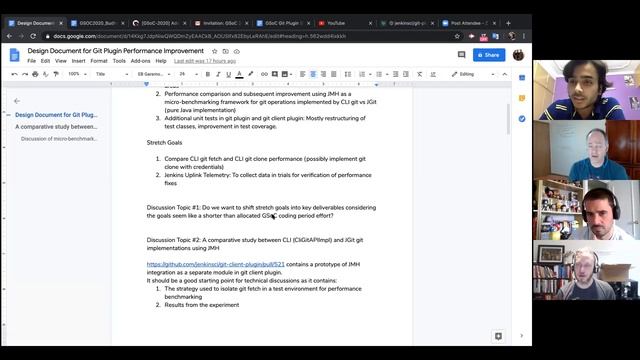Click the browser address bar URL

click(x=200, y=36)
